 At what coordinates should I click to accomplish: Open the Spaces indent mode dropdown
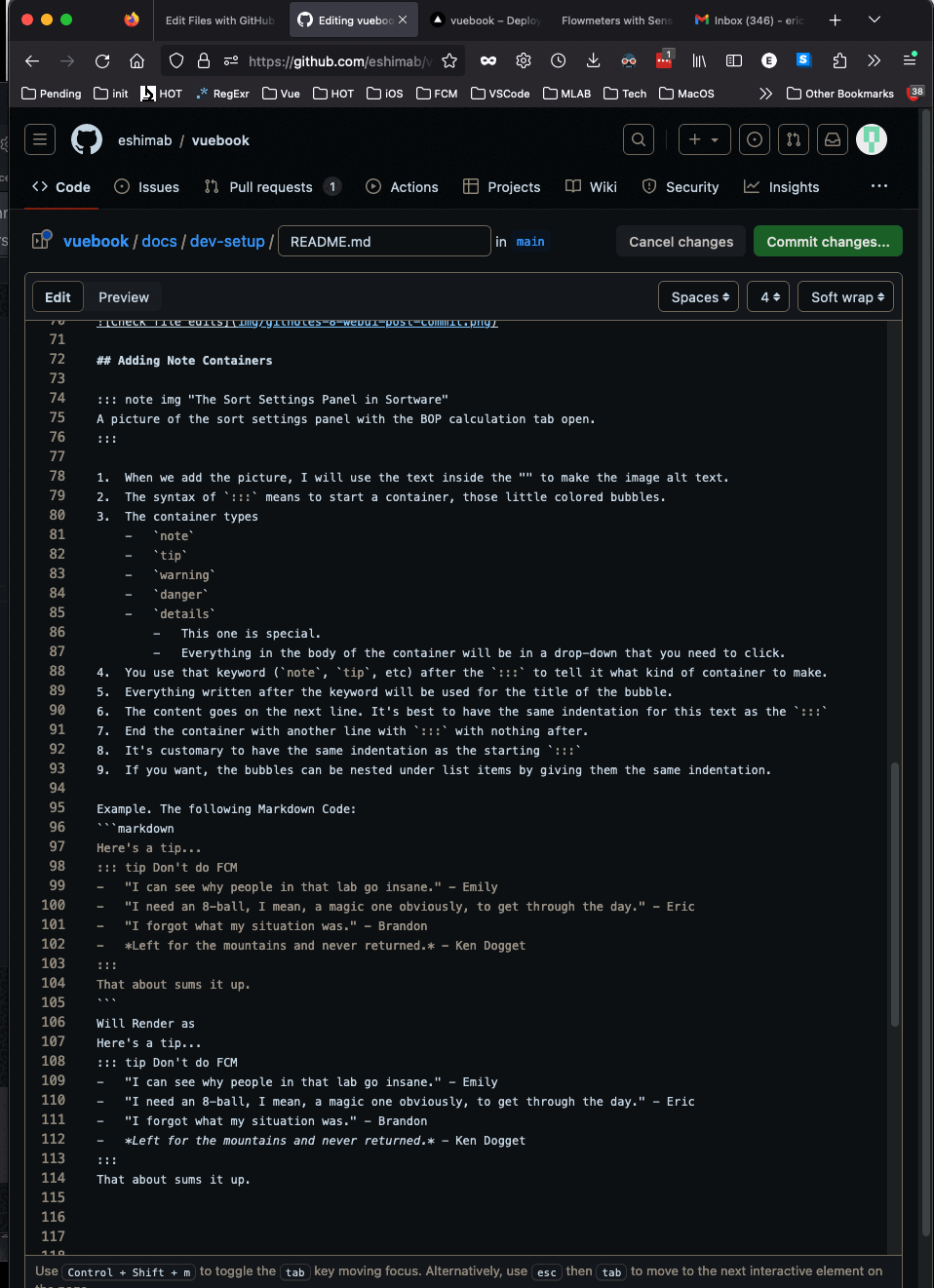699,296
